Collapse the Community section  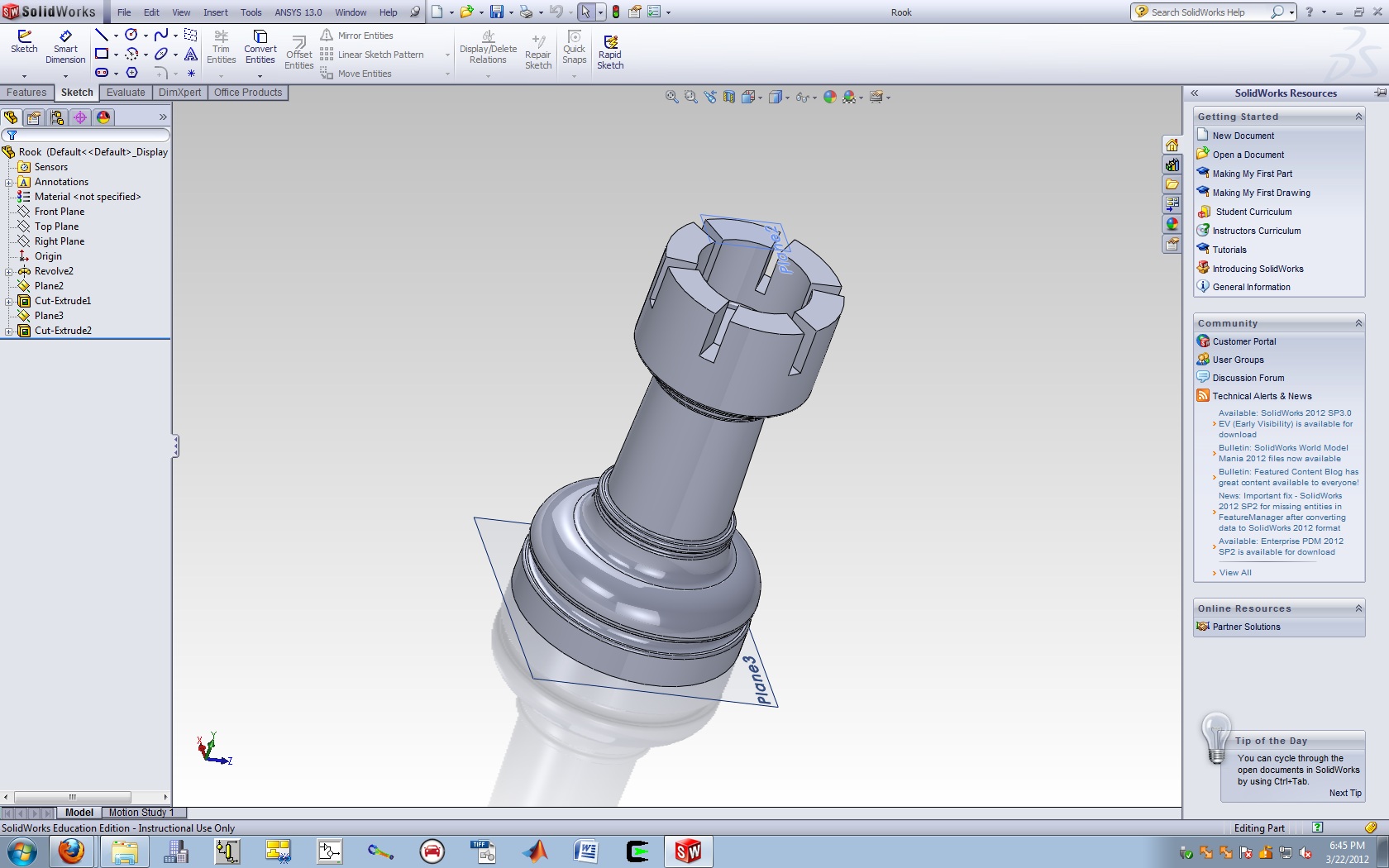(1358, 323)
